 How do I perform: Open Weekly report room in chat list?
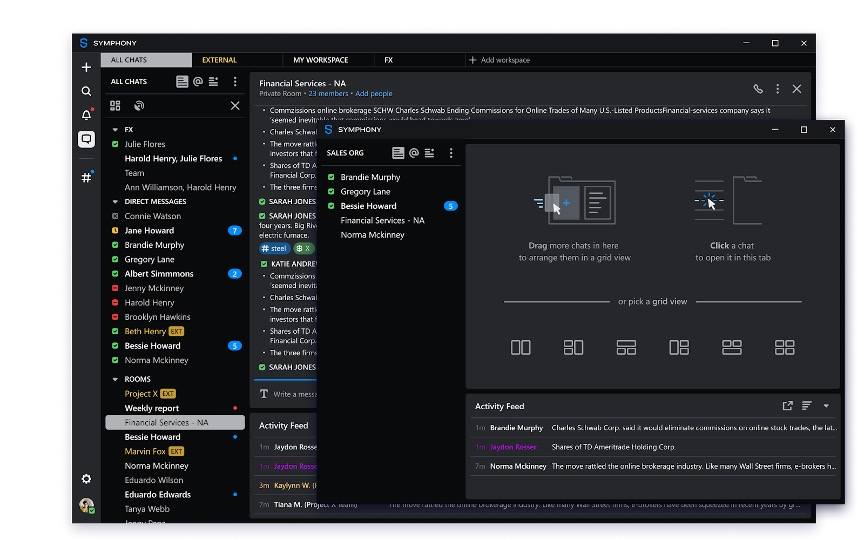152,408
